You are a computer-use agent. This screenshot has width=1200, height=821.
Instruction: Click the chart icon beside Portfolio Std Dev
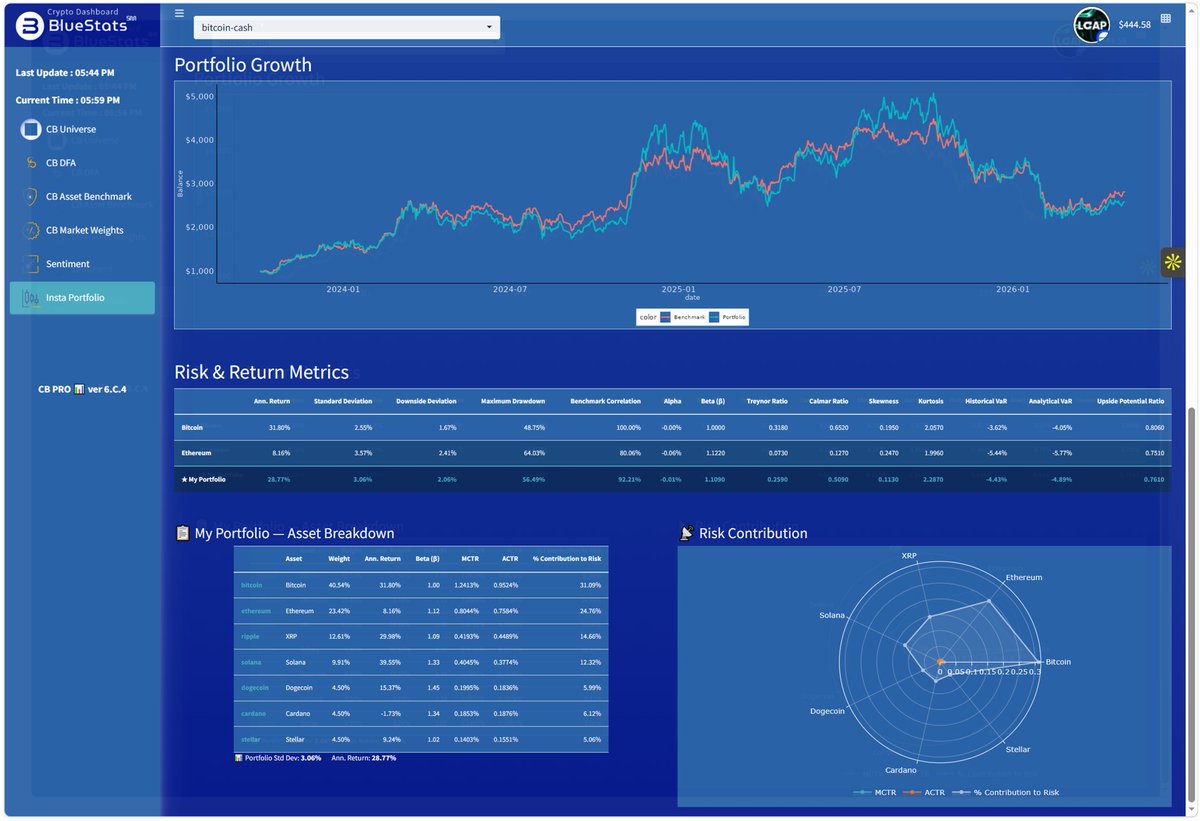click(238, 758)
